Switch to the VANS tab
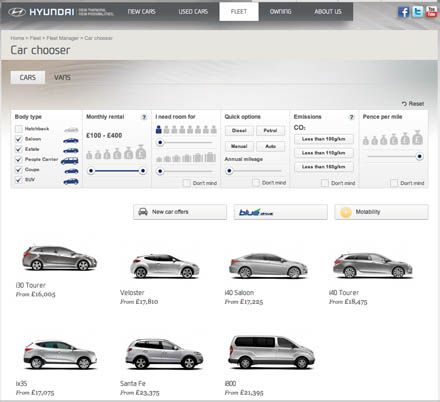The image size is (440, 402). pos(62,77)
